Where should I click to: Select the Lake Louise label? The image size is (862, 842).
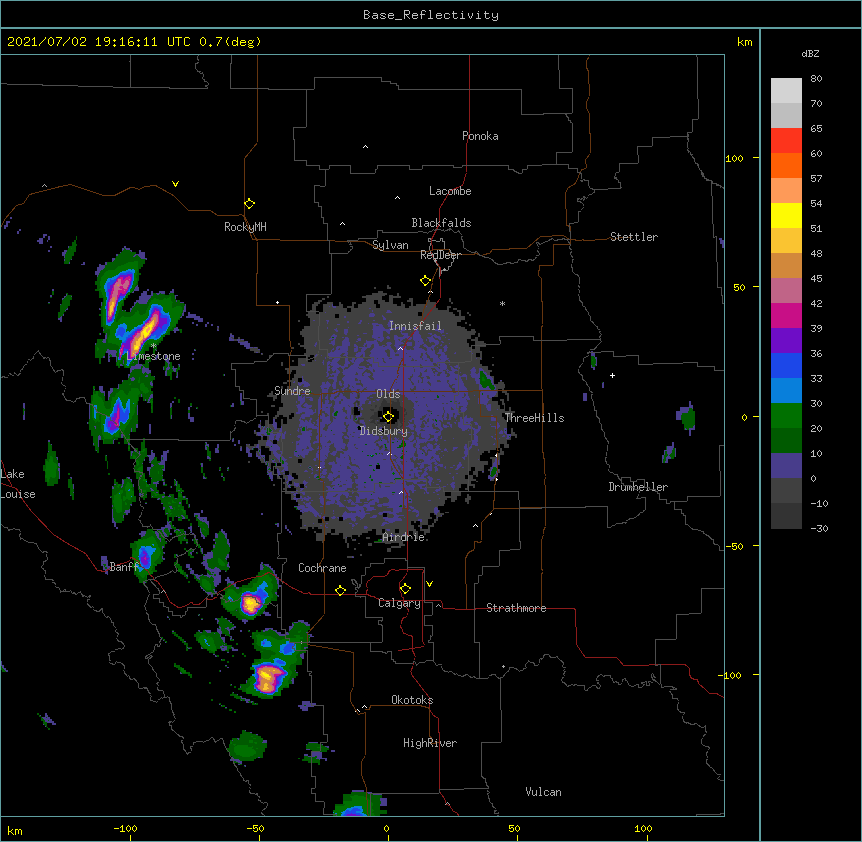[x=18, y=484]
